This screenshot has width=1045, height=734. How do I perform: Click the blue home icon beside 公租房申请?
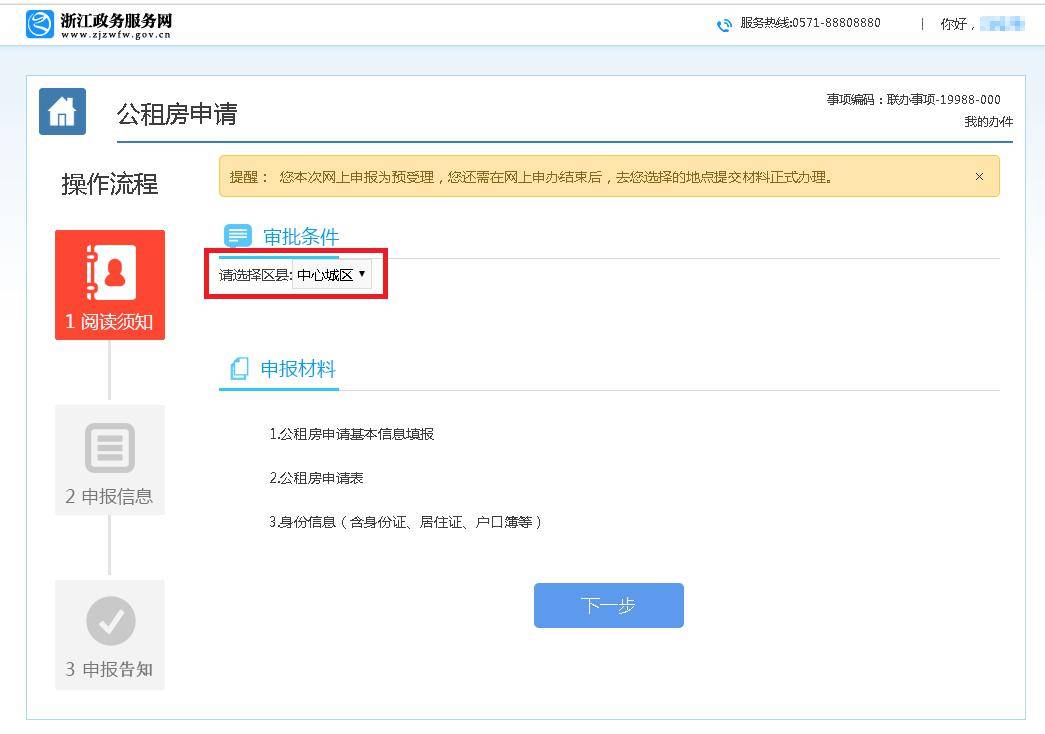pos(62,111)
